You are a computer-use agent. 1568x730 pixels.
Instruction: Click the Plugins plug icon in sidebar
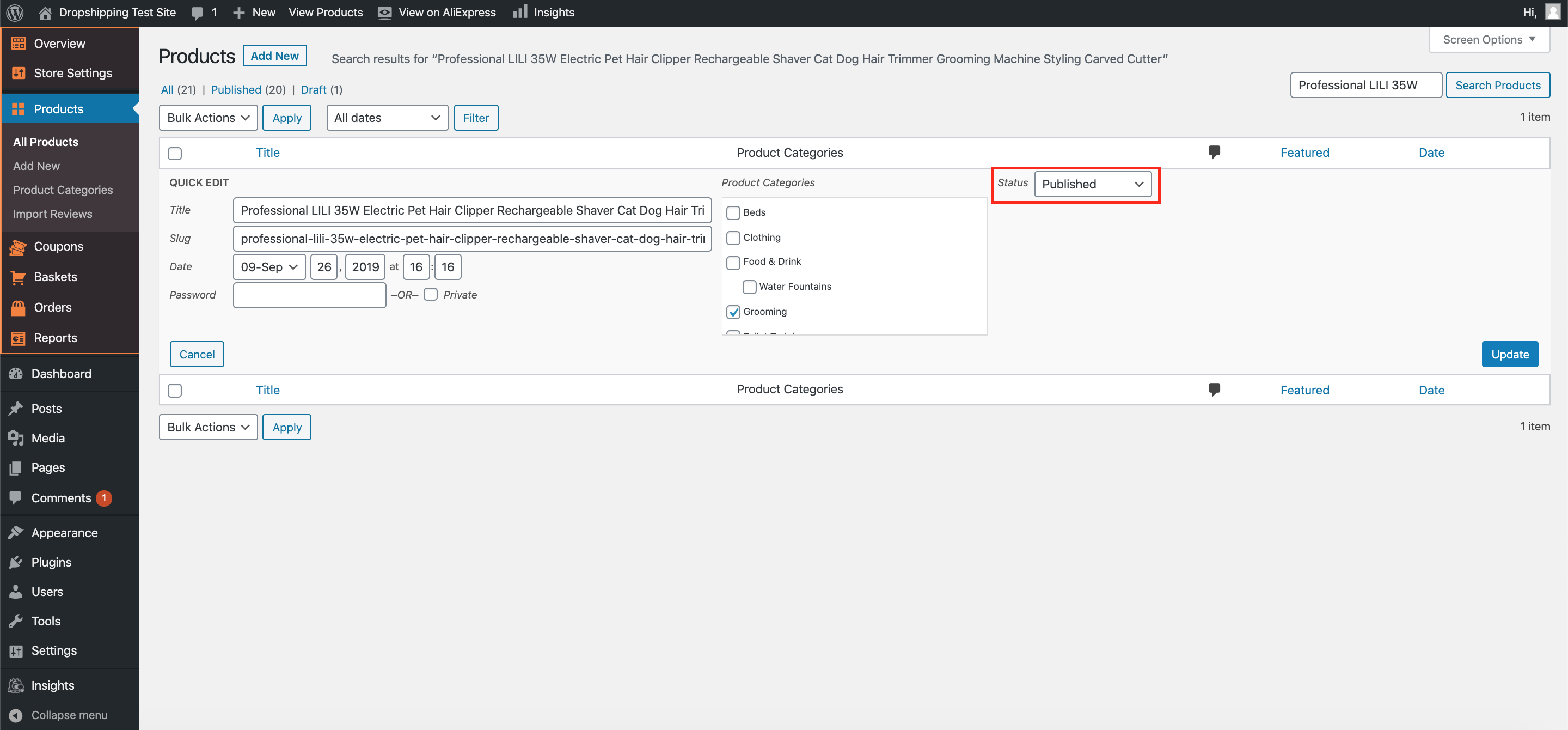click(x=16, y=562)
